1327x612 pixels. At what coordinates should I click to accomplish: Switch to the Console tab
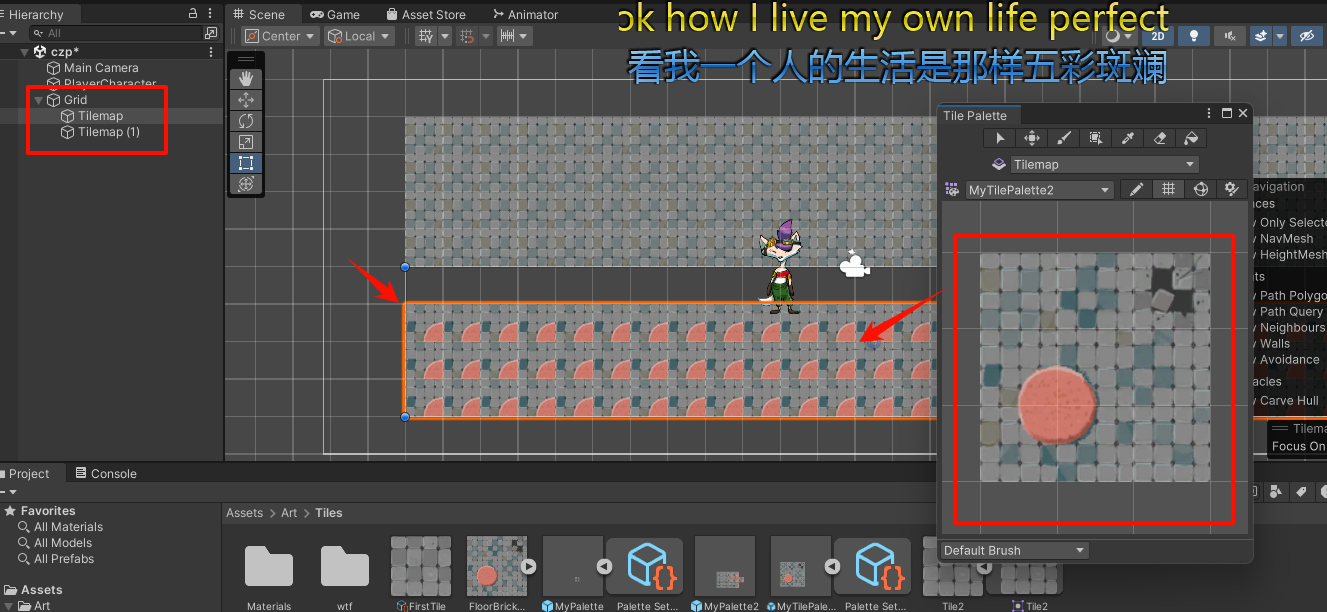[105, 474]
